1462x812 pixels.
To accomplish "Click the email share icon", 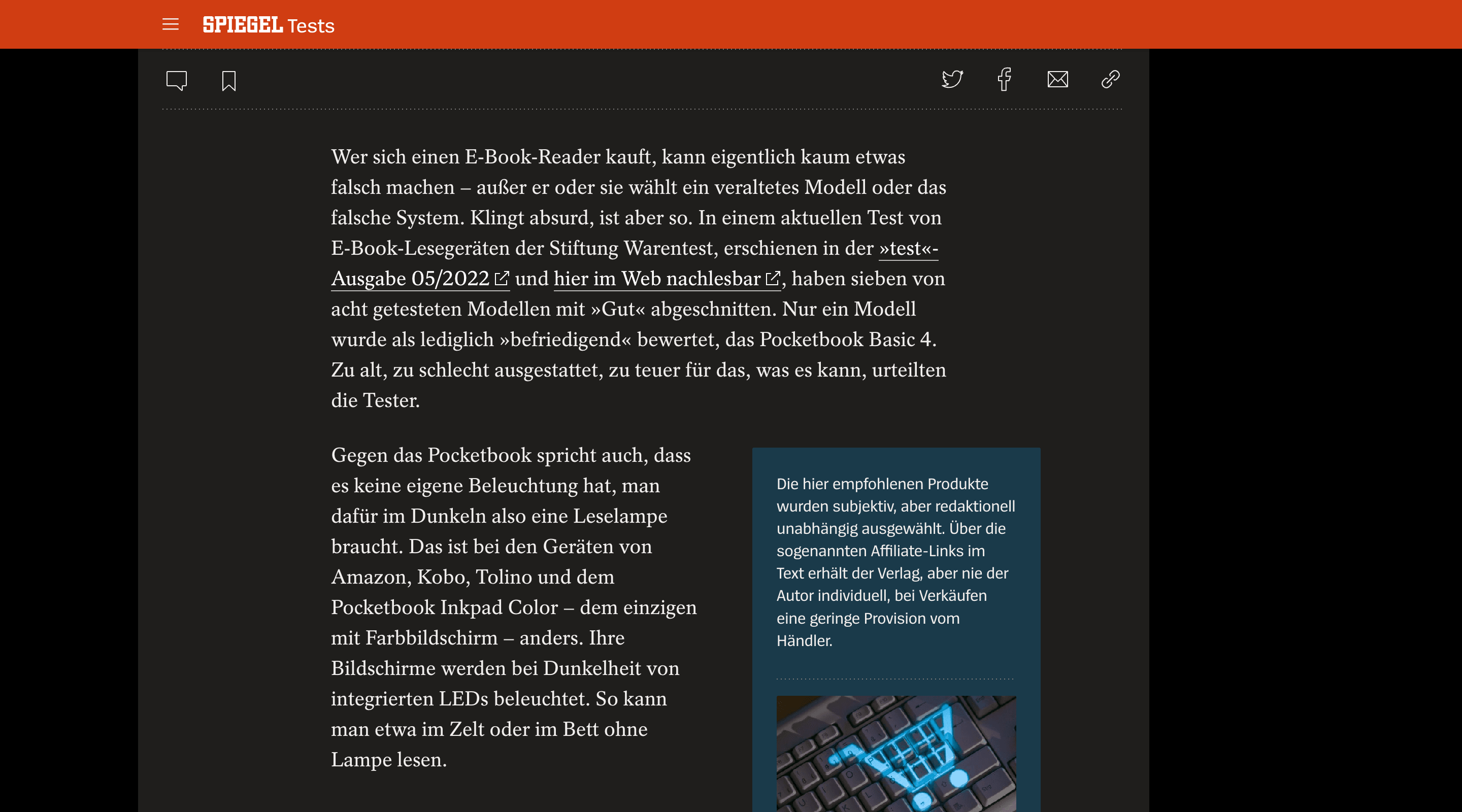I will tap(1057, 80).
